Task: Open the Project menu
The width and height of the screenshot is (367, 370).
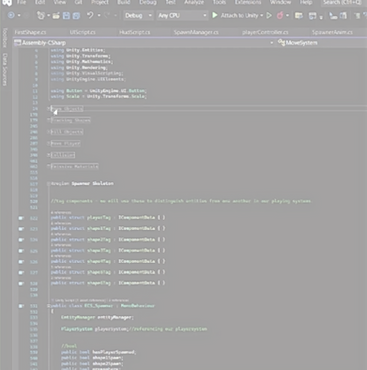Action: (100, 2)
